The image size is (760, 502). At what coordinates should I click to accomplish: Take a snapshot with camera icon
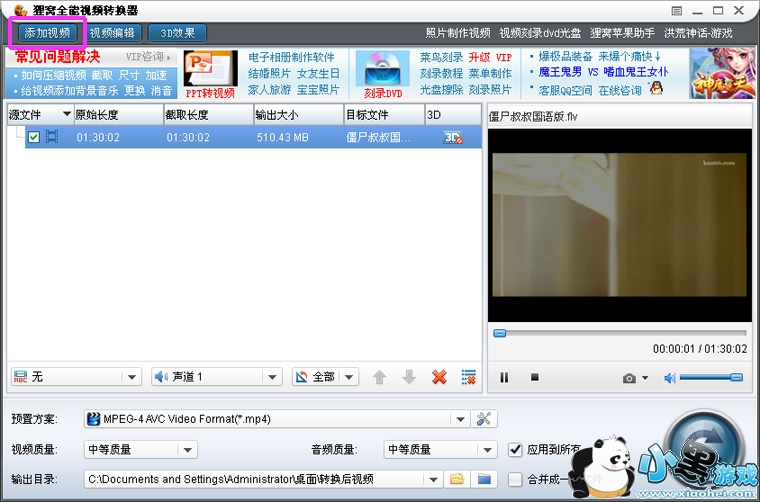[x=629, y=378]
